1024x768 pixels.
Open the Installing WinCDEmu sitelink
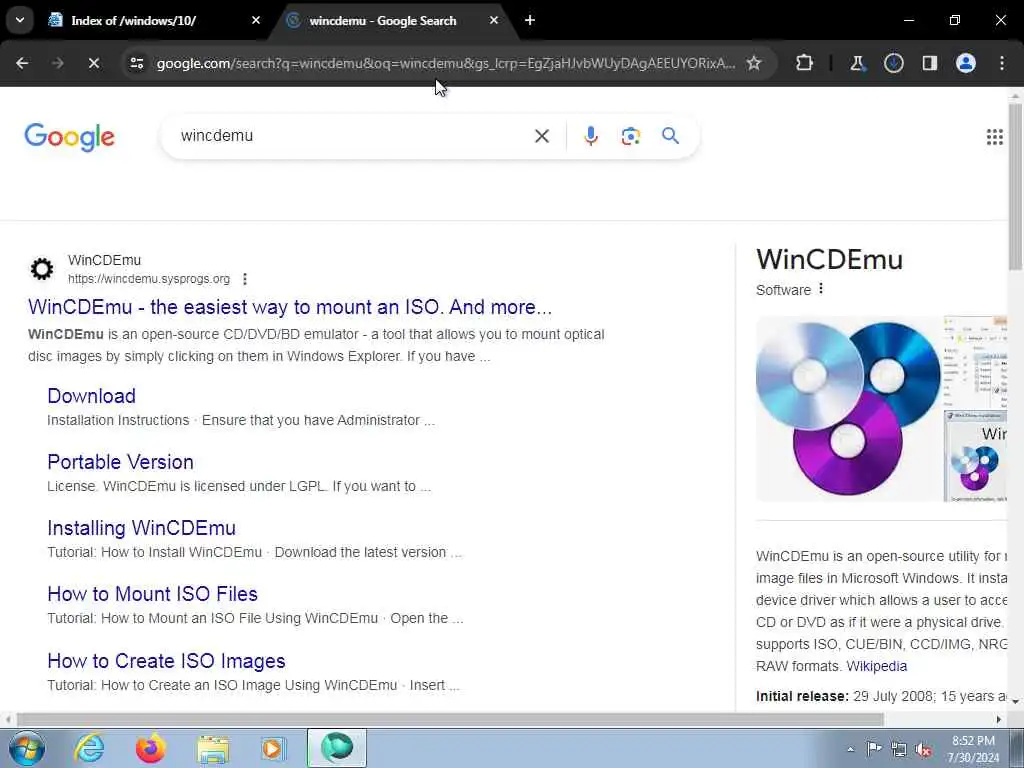pyautogui.click(x=142, y=528)
